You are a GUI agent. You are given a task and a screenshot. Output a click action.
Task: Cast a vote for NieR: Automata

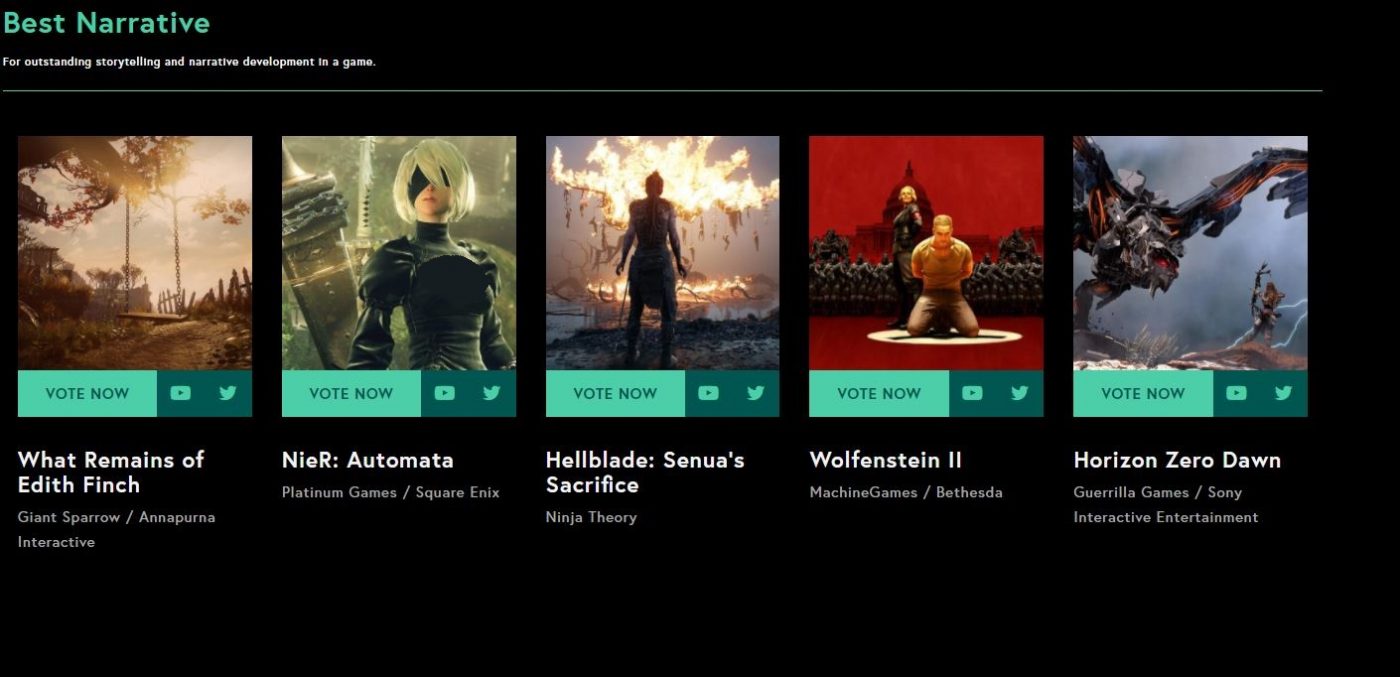point(351,393)
